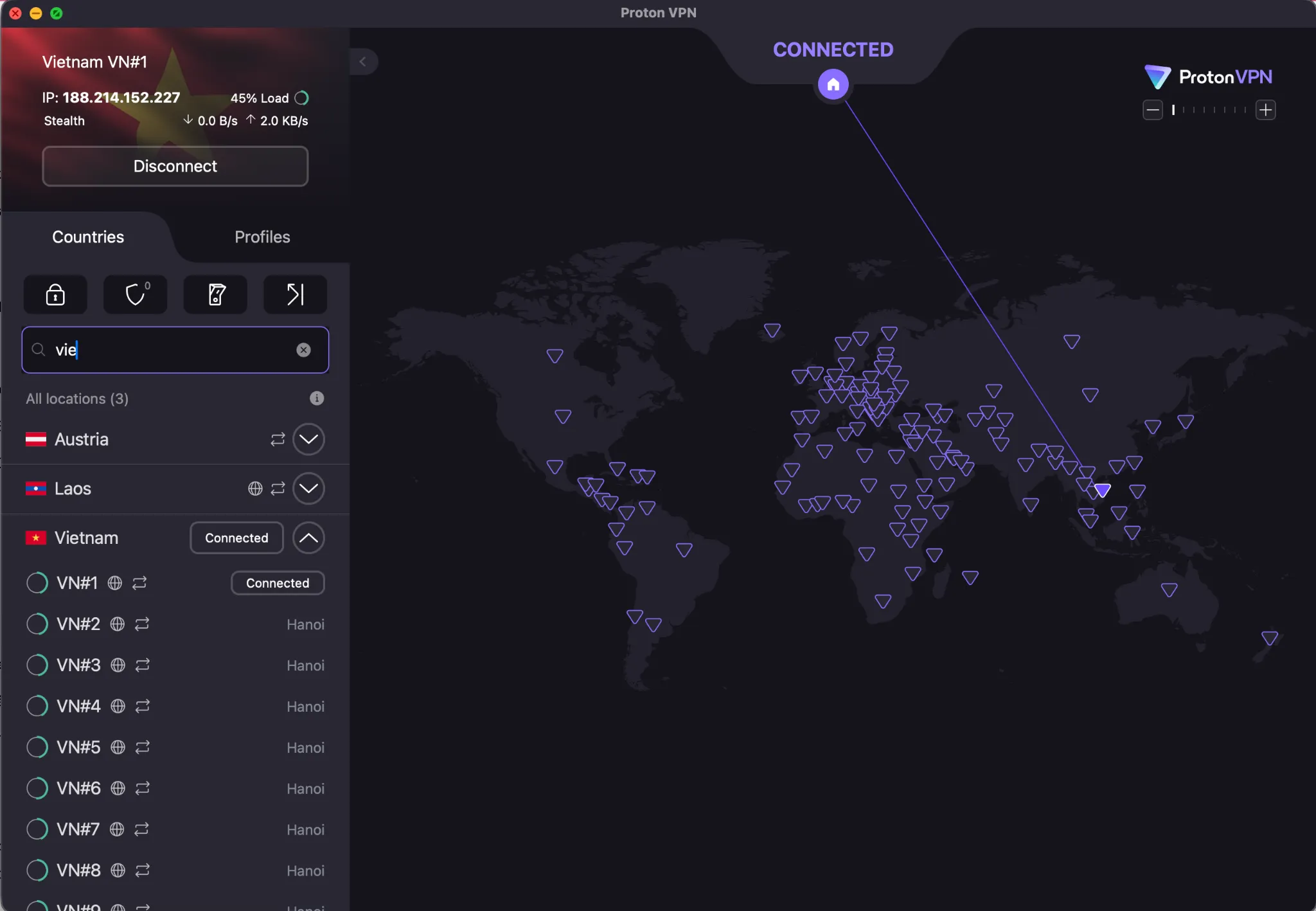Switch to the Profiles tab
Image resolution: width=1316 pixels, height=911 pixels.
[262, 237]
